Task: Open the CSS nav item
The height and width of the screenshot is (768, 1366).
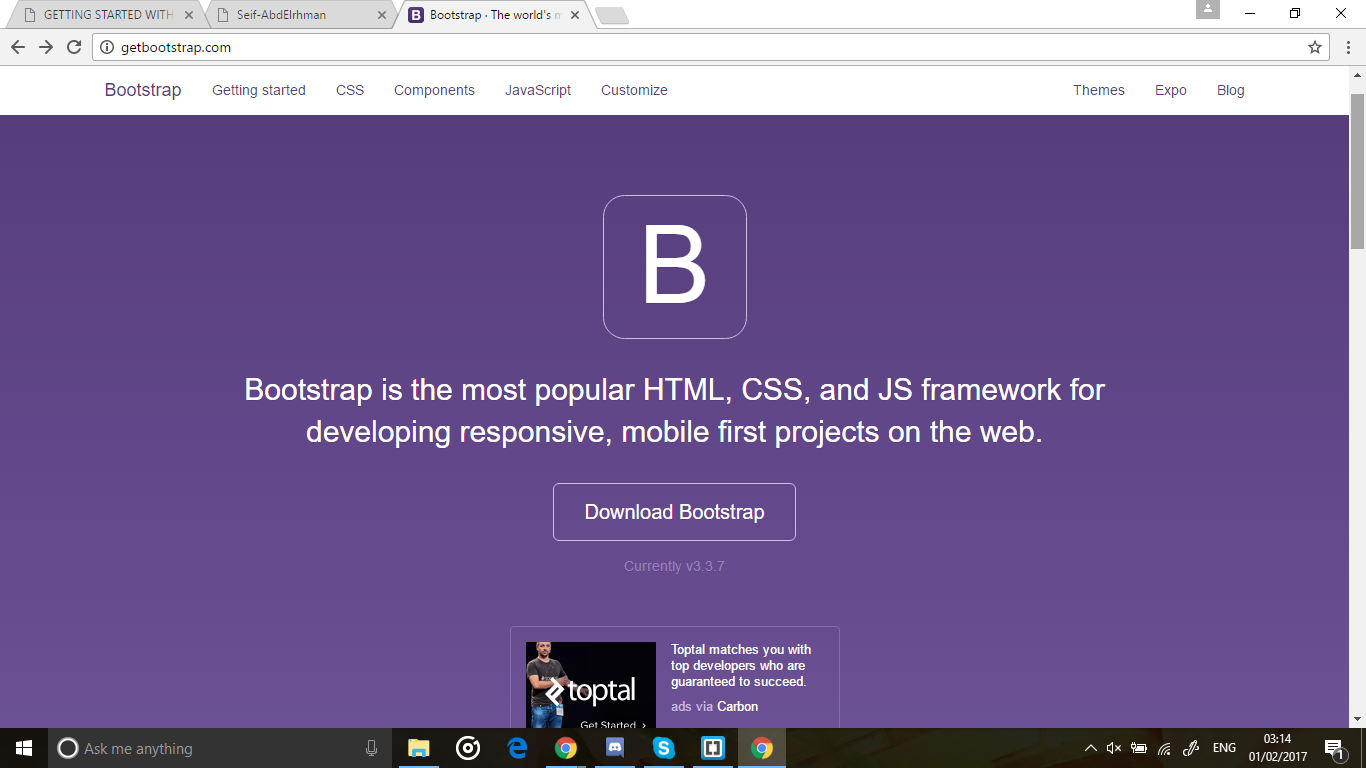Action: coord(350,90)
